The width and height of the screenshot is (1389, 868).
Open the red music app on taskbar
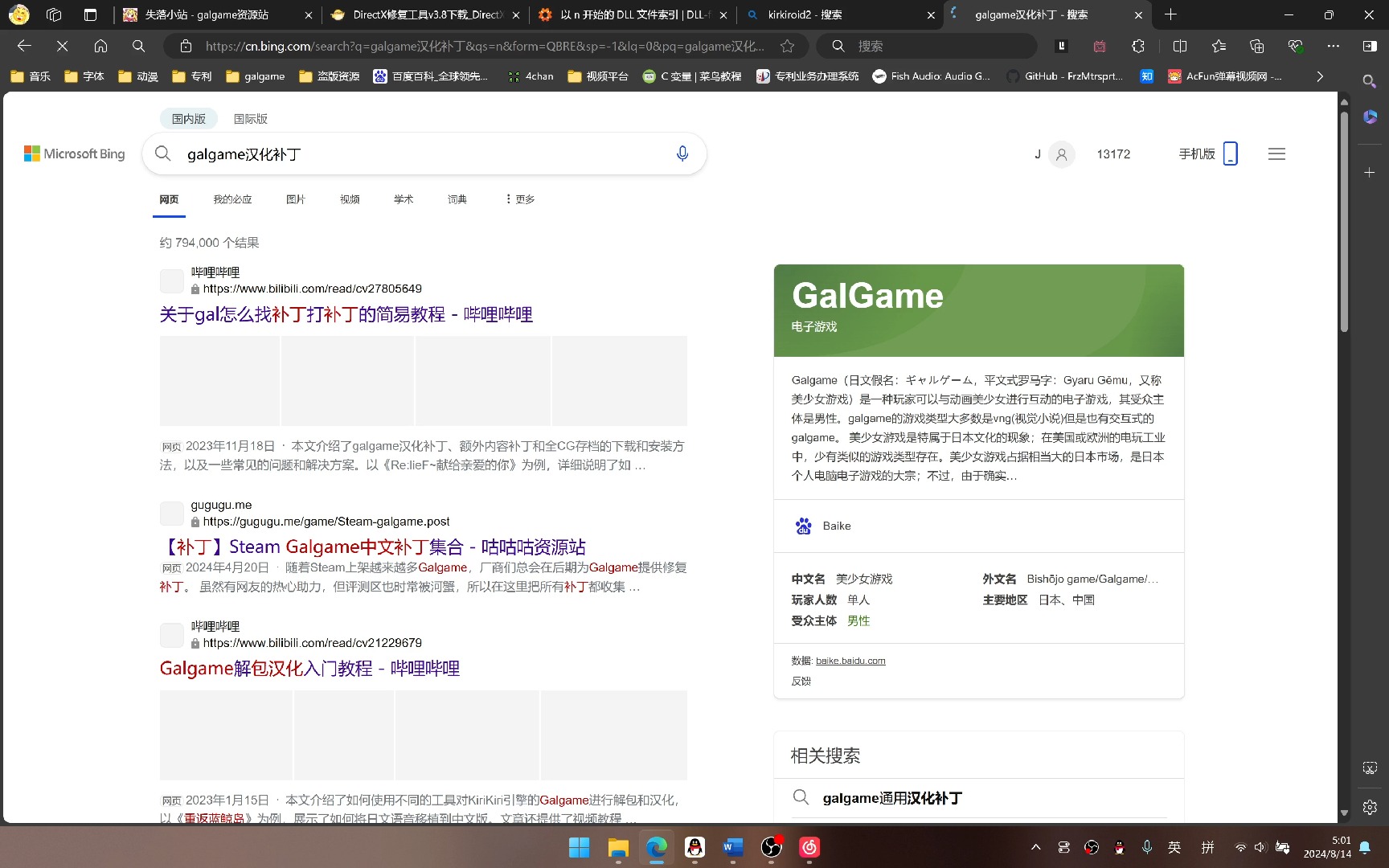(809, 847)
